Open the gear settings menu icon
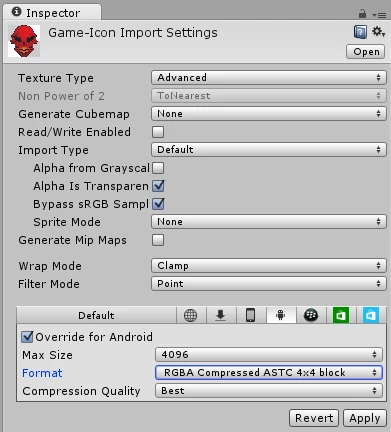 pyautogui.click(x=378, y=32)
